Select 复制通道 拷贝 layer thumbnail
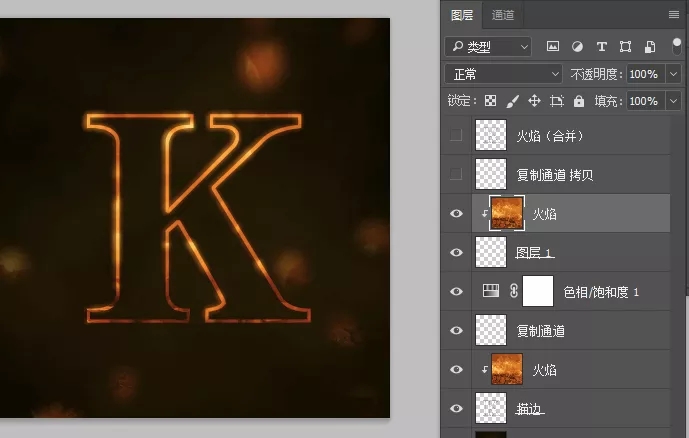Viewport: 689px width, 438px height. (491, 174)
